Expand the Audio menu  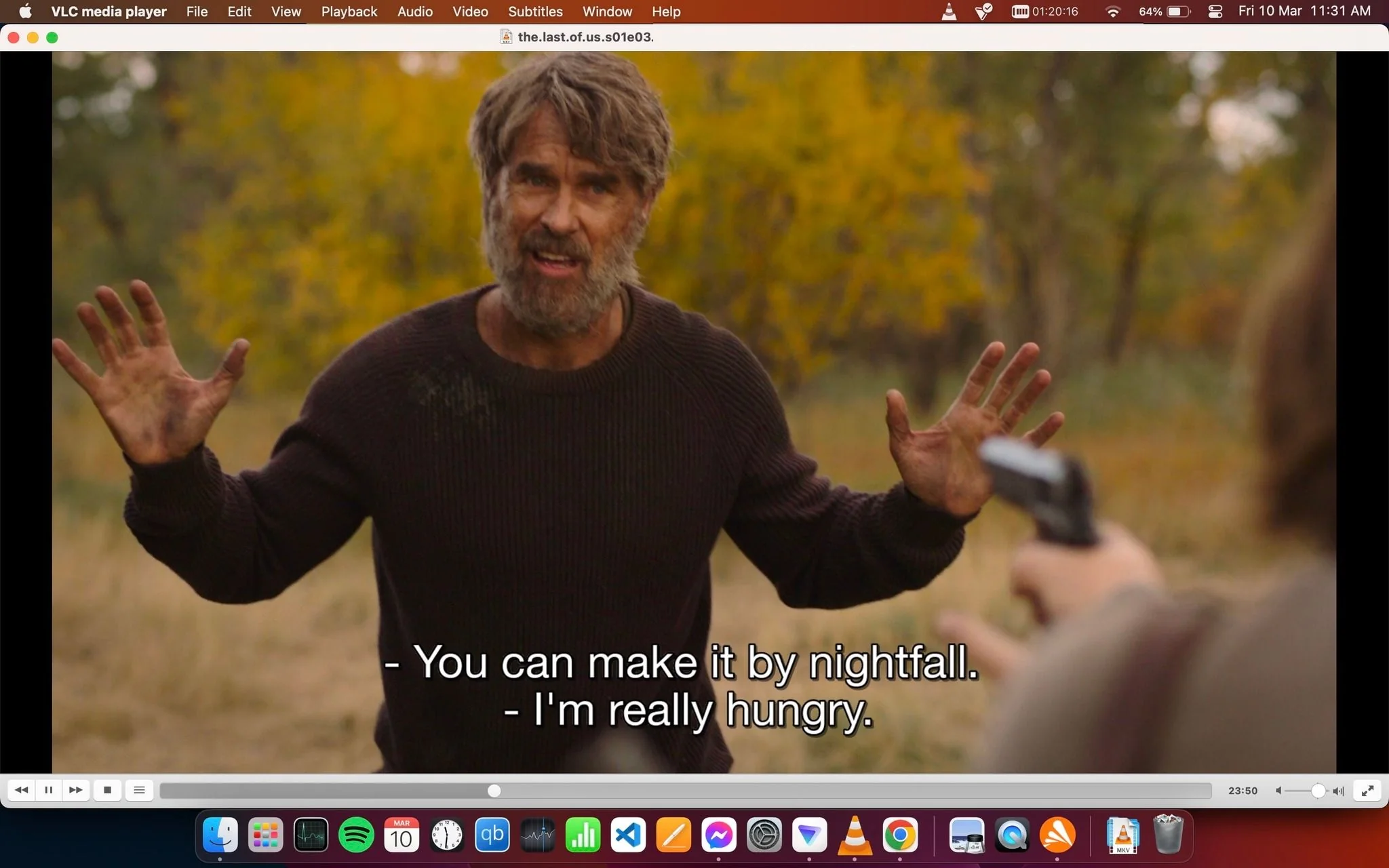click(x=415, y=12)
